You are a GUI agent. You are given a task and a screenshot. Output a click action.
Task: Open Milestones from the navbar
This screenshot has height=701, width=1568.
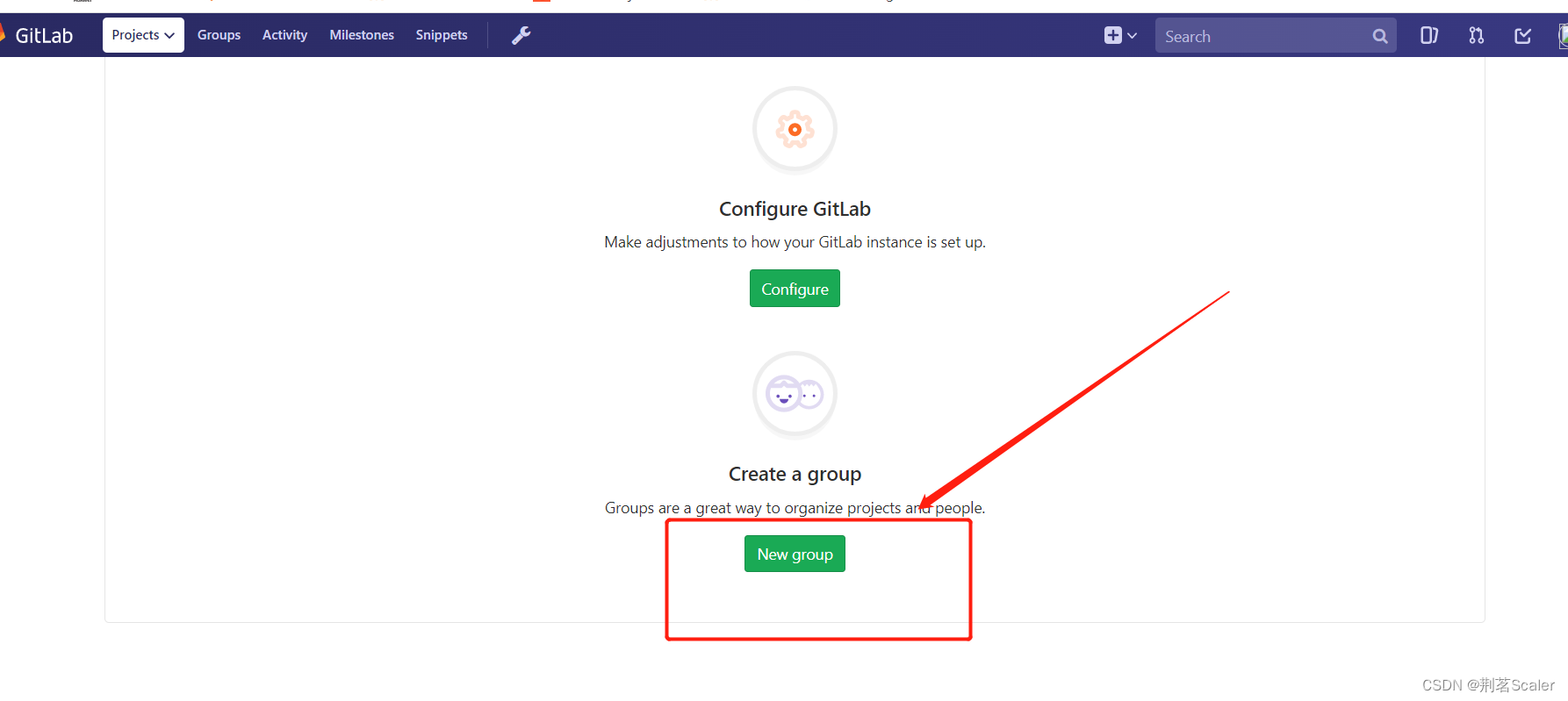(362, 35)
